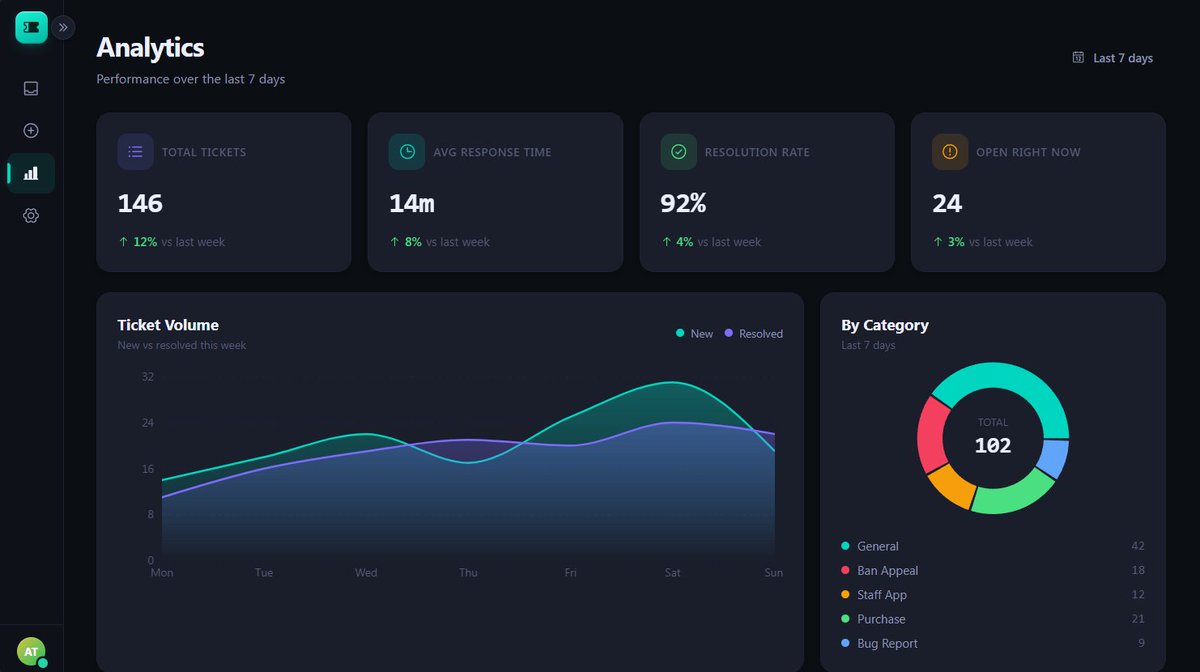Click the orange Staff App donut segment
This screenshot has width=1200, height=672.
[x=951, y=485]
